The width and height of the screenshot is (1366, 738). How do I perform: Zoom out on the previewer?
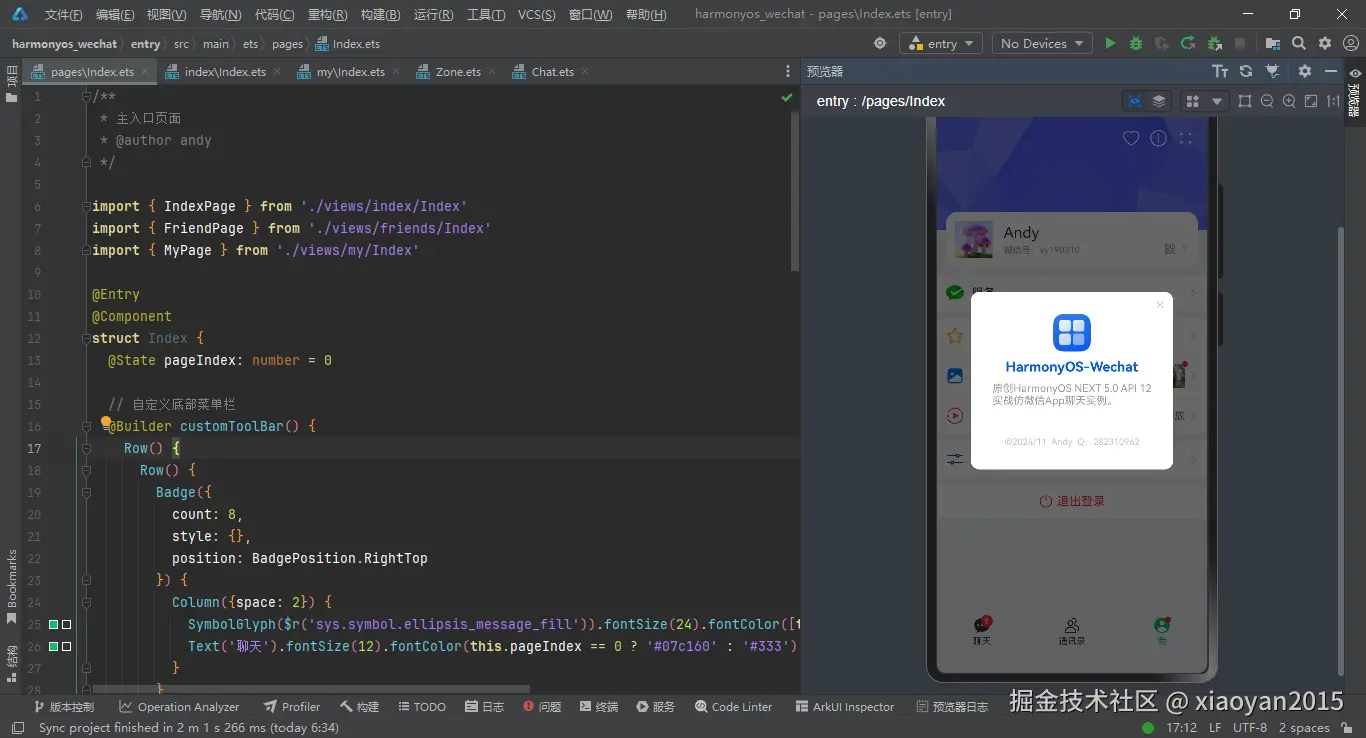coord(1267,101)
